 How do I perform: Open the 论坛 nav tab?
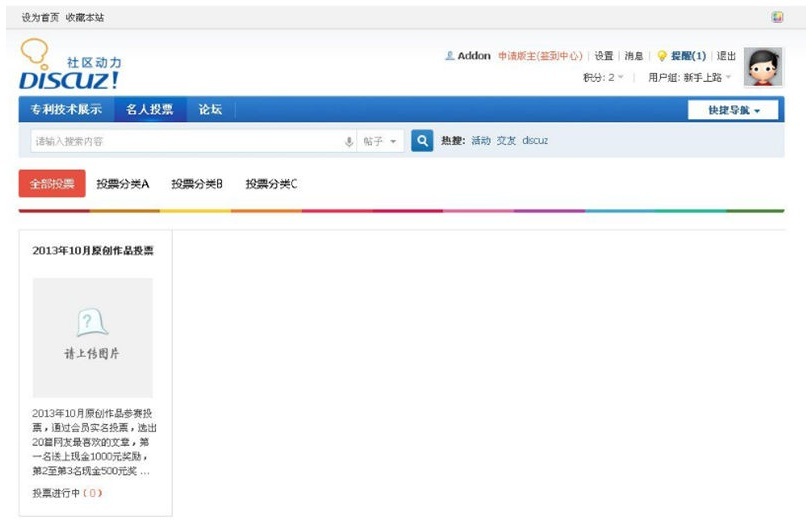point(210,109)
